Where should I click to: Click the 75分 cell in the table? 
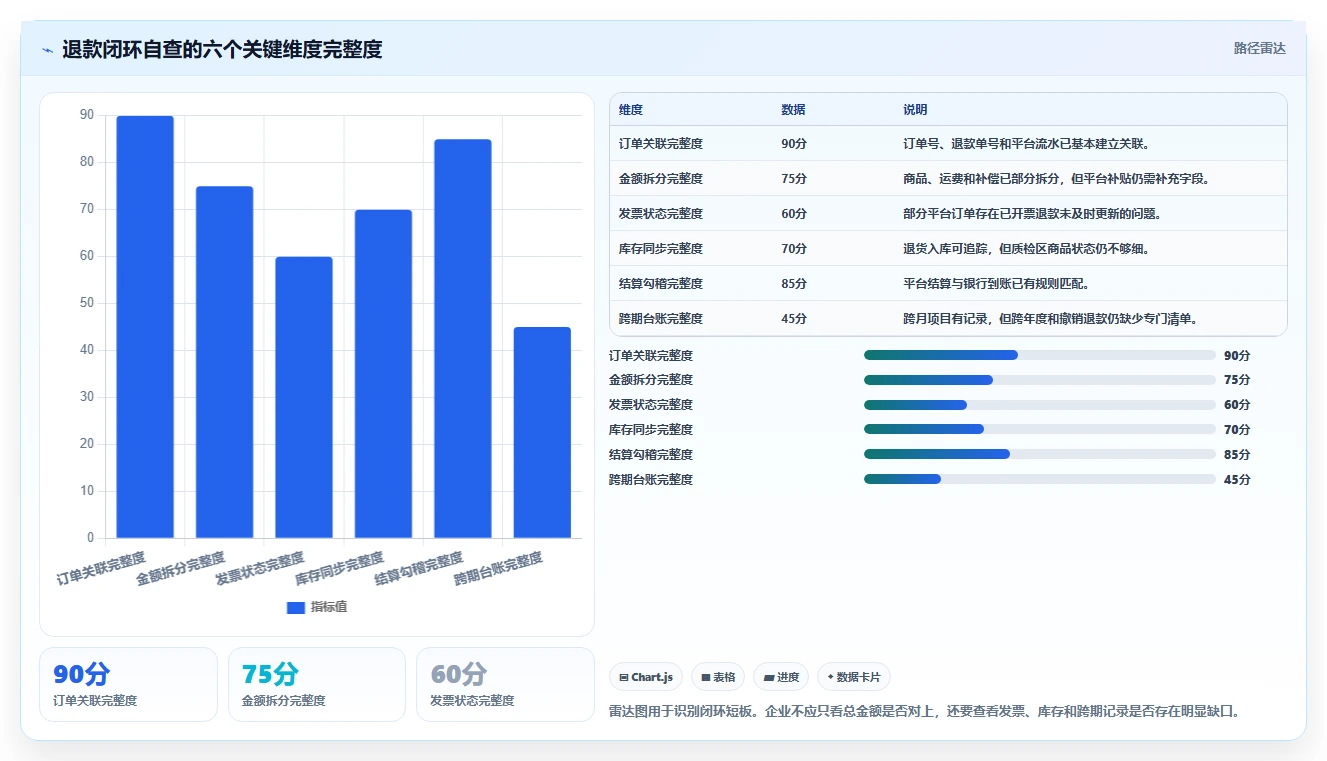[794, 179]
